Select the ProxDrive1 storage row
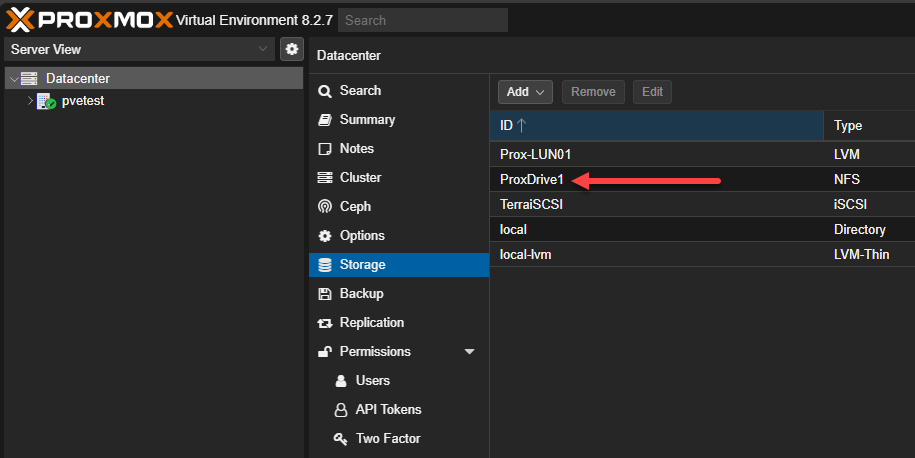The width and height of the screenshot is (915, 458). [x=532, y=180]
